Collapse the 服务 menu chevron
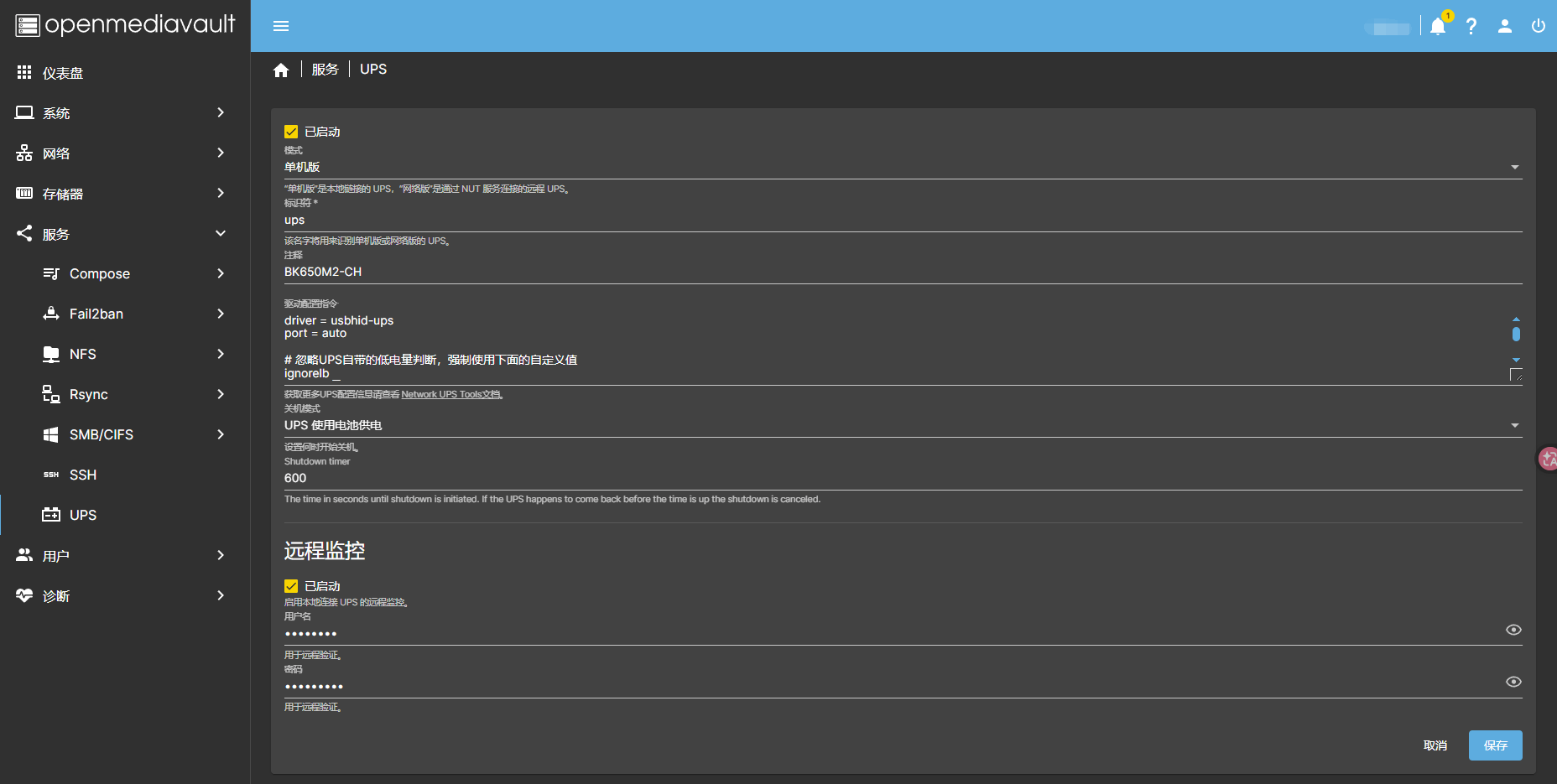Image resolution: width=1557 pixels, height=784 pixels. coord(221,233)
